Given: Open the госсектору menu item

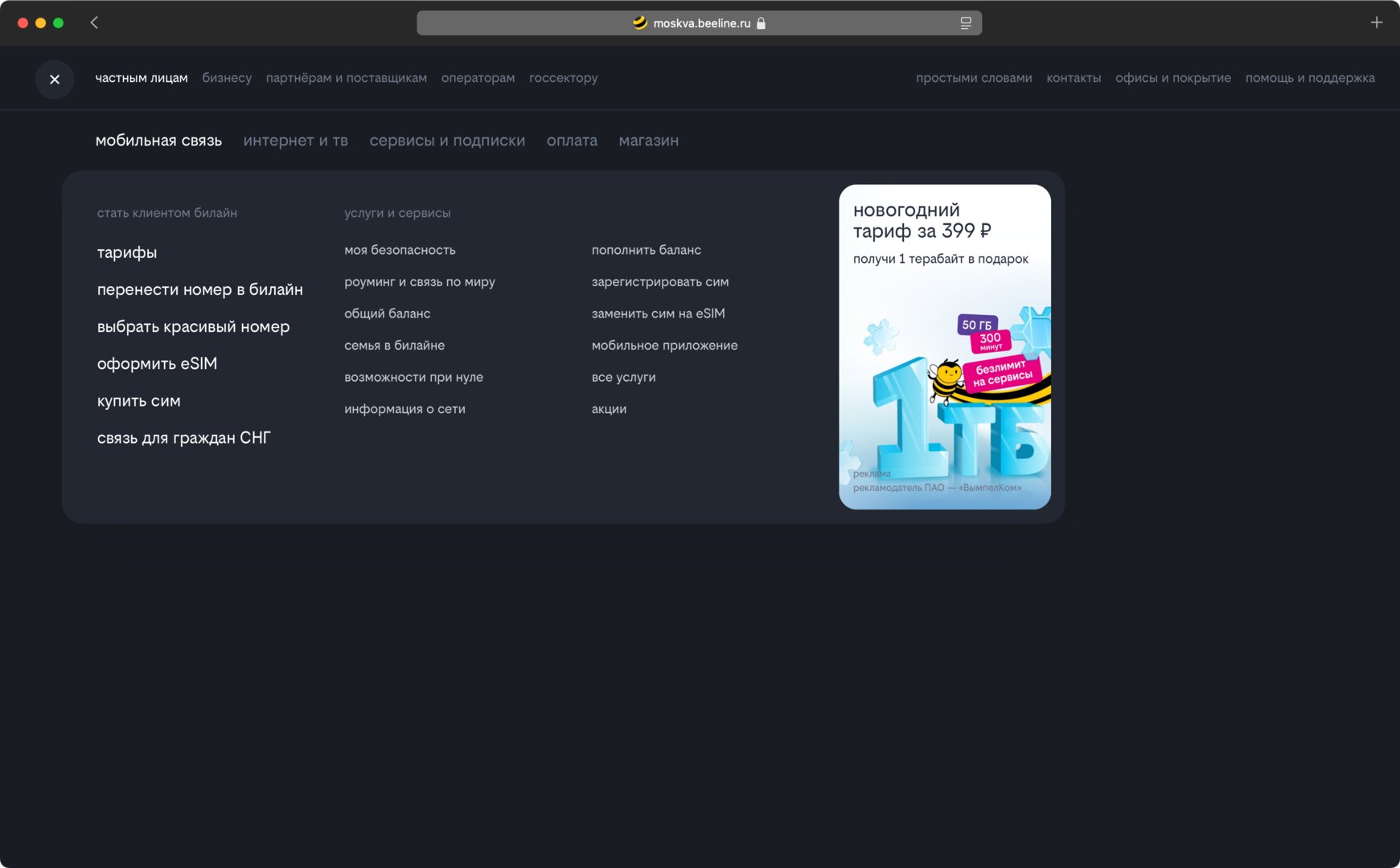Looking at the screenshot, I should point(563,78).
